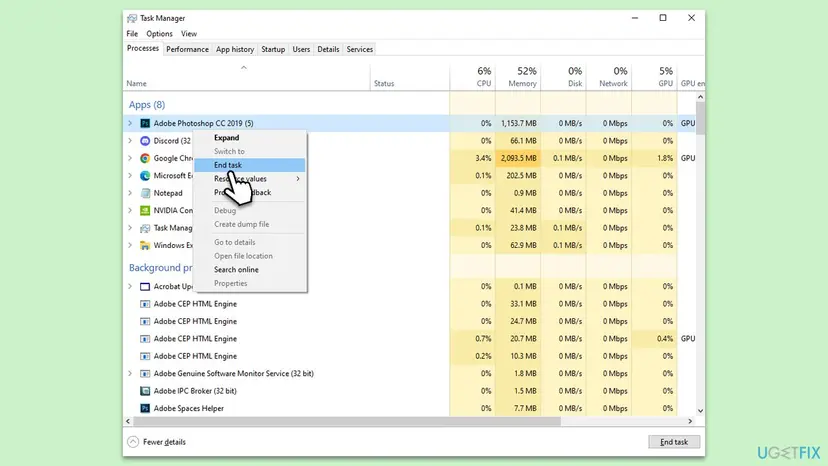This screenshot has height=466, width=828.
Task: Click the horizontal scrollbar right arrow
Action: (x=690, y=421)
